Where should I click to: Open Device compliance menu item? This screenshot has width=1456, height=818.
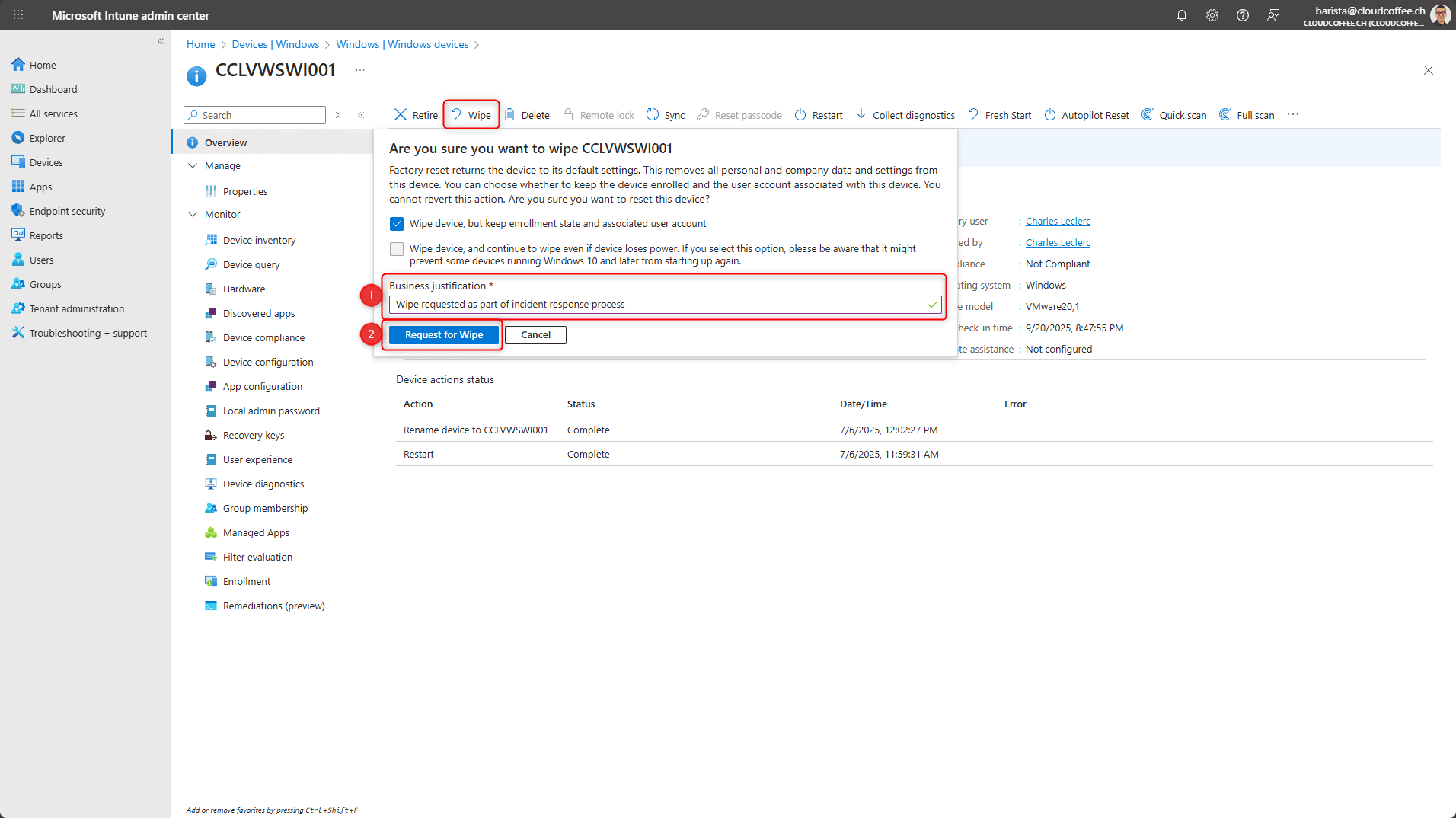263,337
